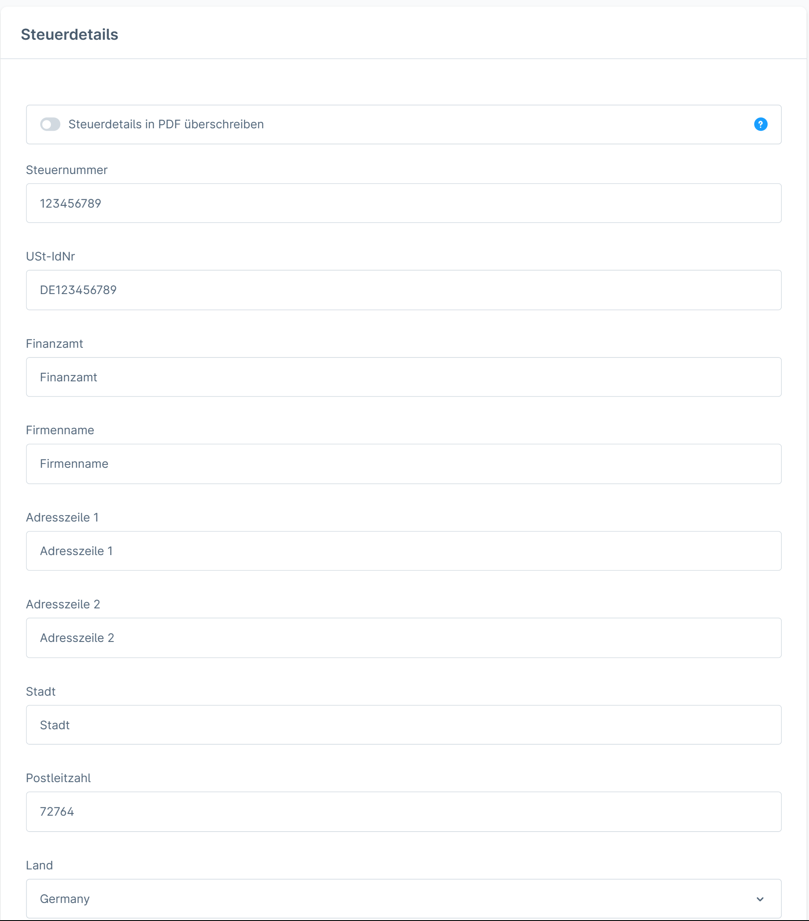Click the Steuernummer field label
The width and height of the screenshot is (809, 921).
(x=66, y=170)
